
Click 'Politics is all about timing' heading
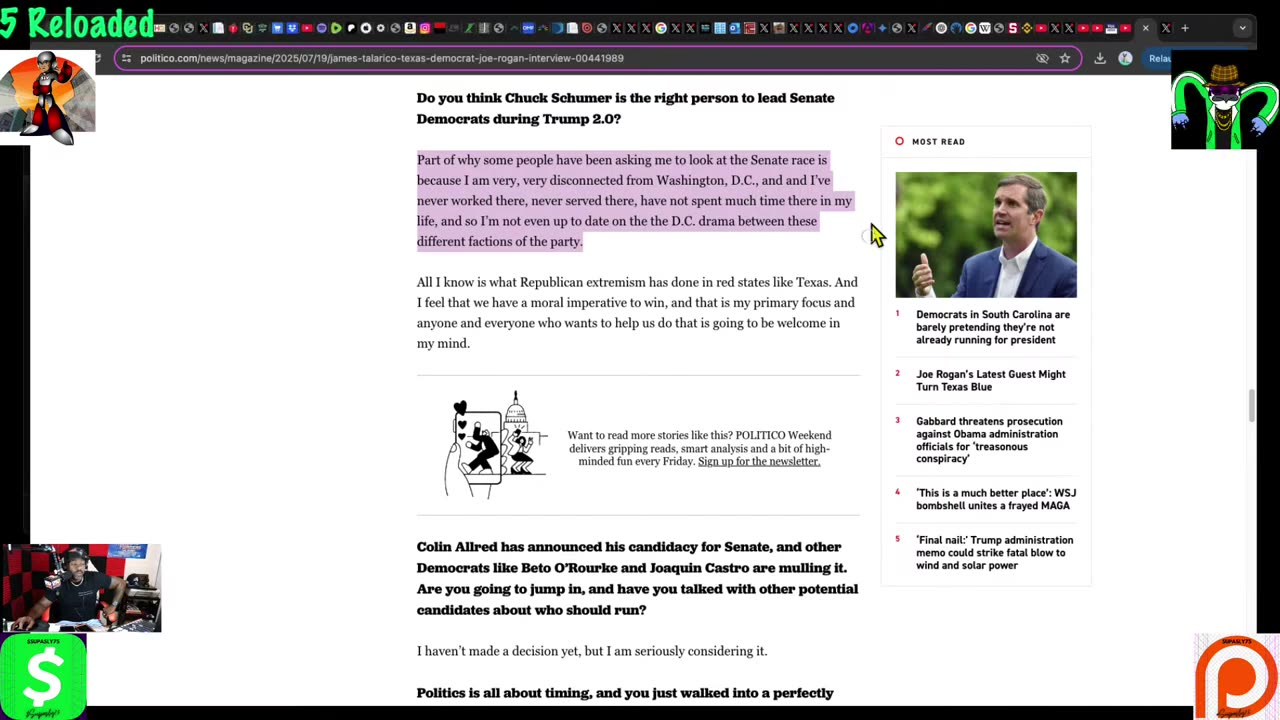click(x=625, y=693)
